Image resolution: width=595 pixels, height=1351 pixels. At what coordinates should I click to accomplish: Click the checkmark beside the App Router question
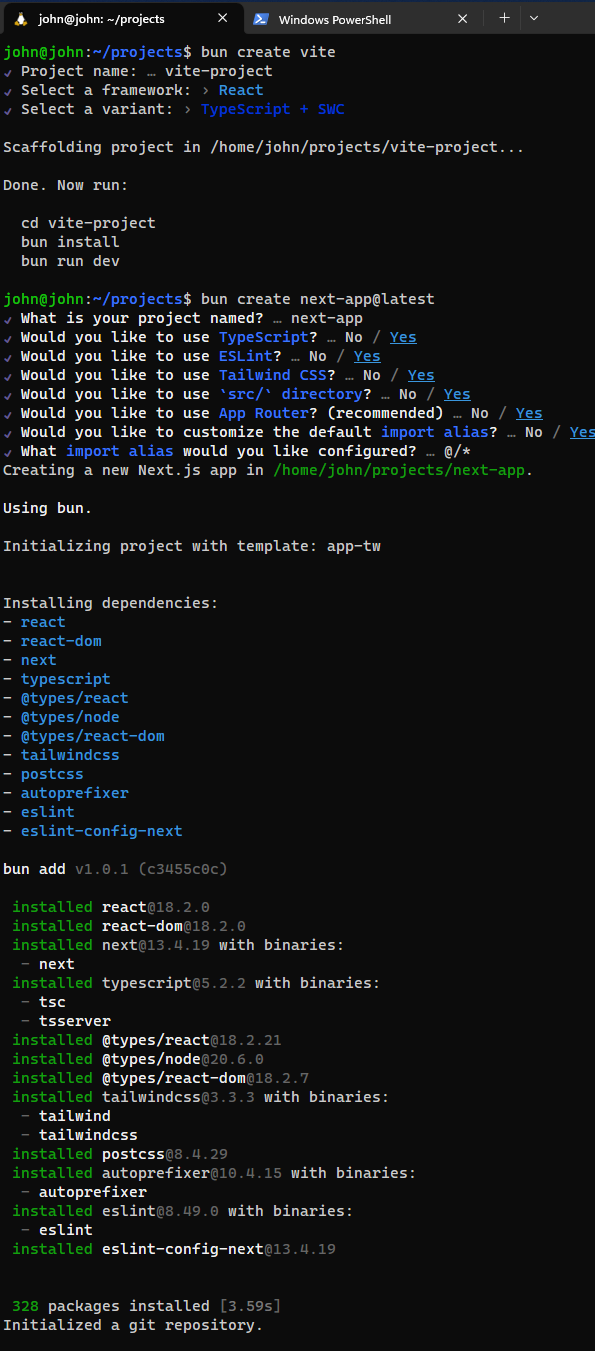[x=10, y=413]
